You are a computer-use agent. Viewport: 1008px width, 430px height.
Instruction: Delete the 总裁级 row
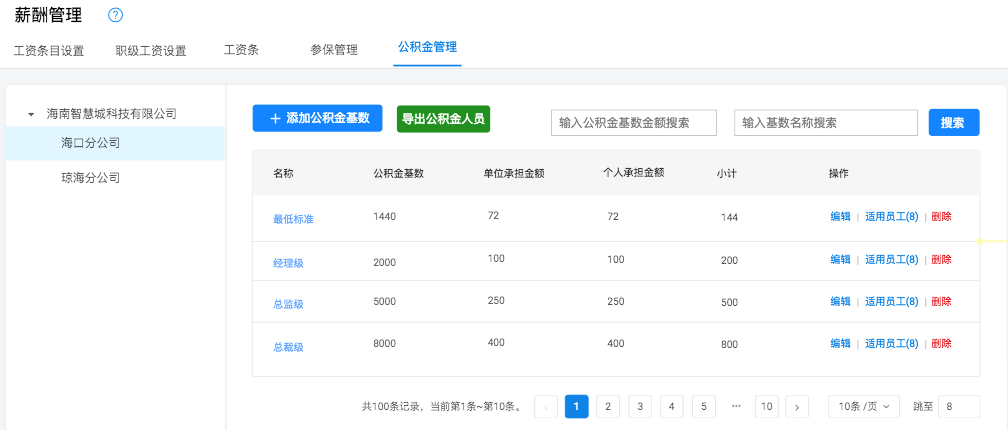(941, 344)
